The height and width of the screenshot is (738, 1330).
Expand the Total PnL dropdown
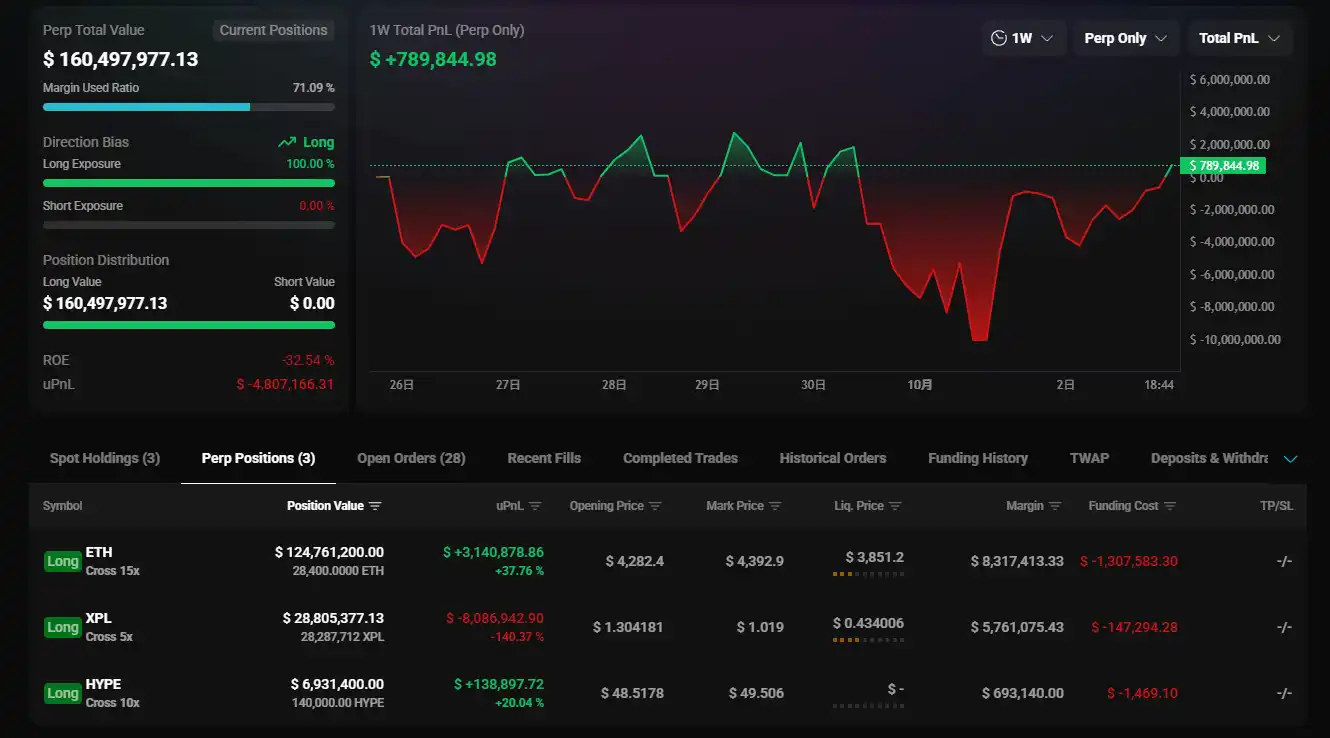pyautogui.click(x=1239, y=38)
